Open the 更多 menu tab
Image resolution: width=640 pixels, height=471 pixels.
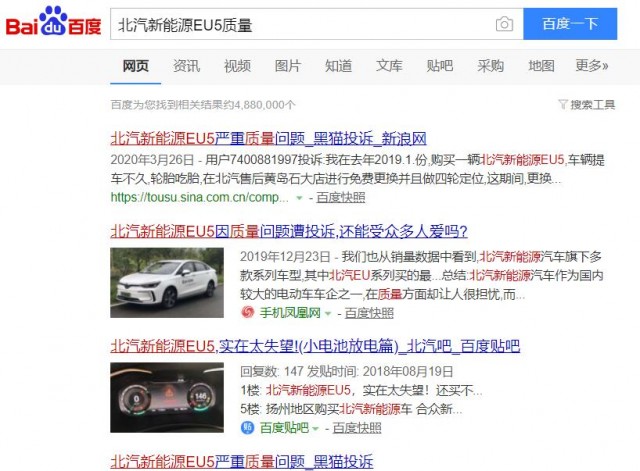tap(591, 65)
